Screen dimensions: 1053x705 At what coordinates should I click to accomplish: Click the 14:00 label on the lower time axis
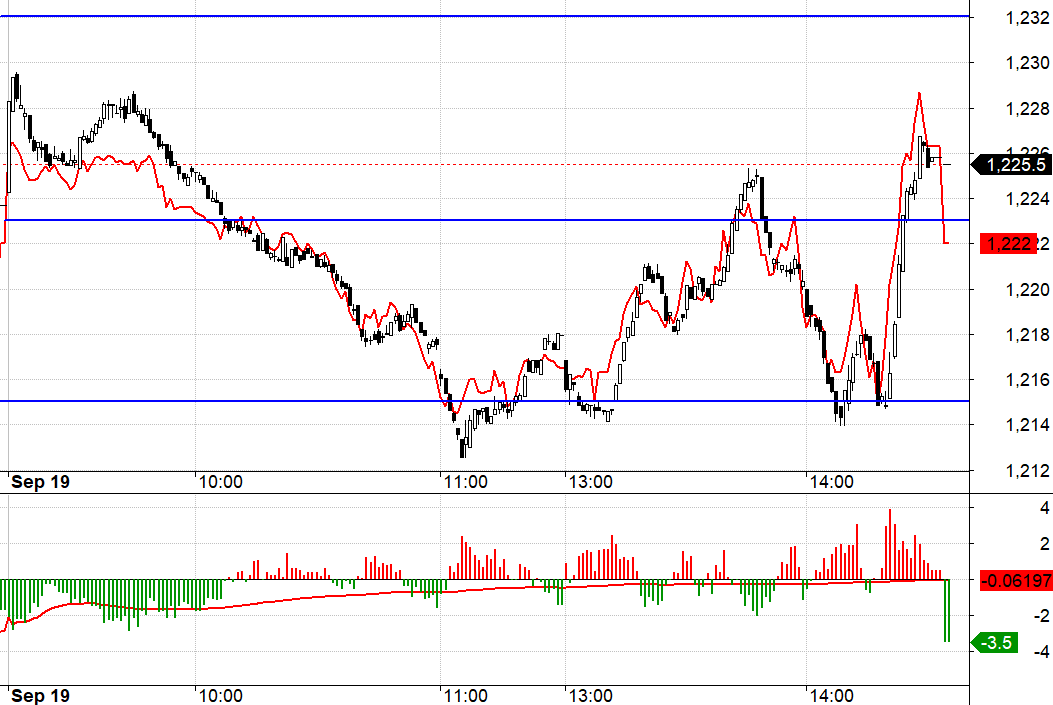pos(831,696)
